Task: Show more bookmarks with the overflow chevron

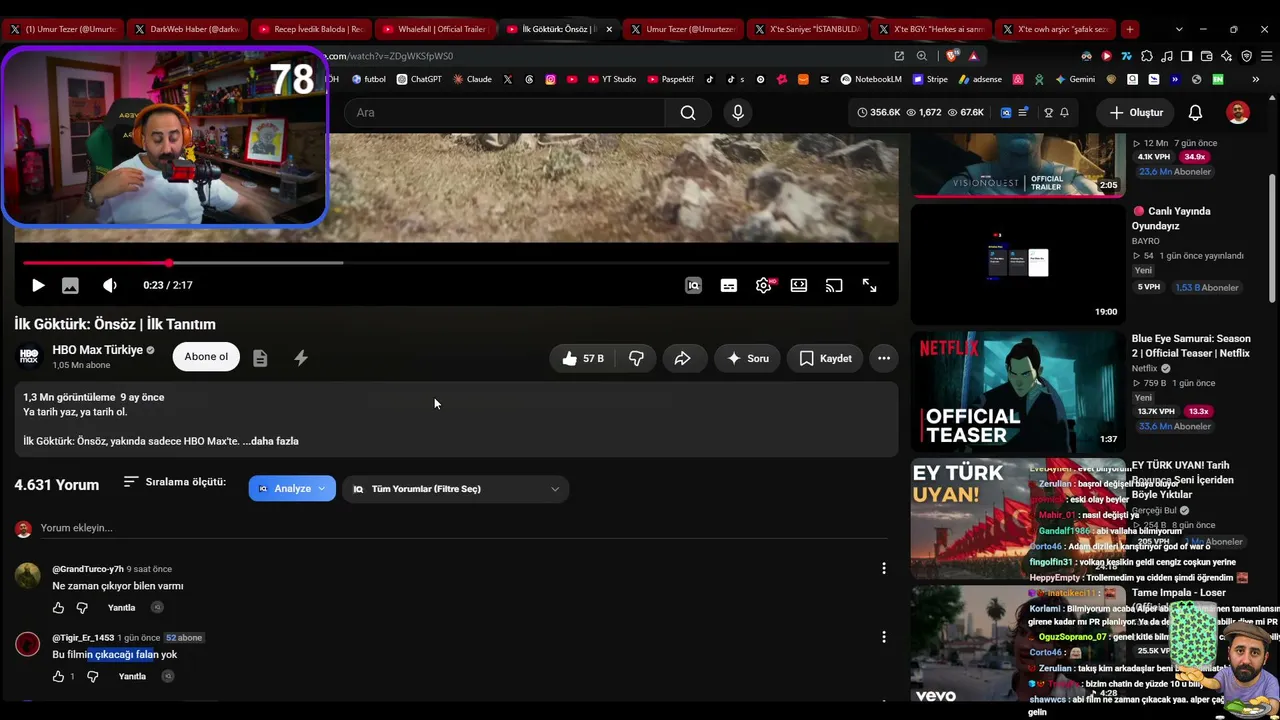Action: [1255, 79]
